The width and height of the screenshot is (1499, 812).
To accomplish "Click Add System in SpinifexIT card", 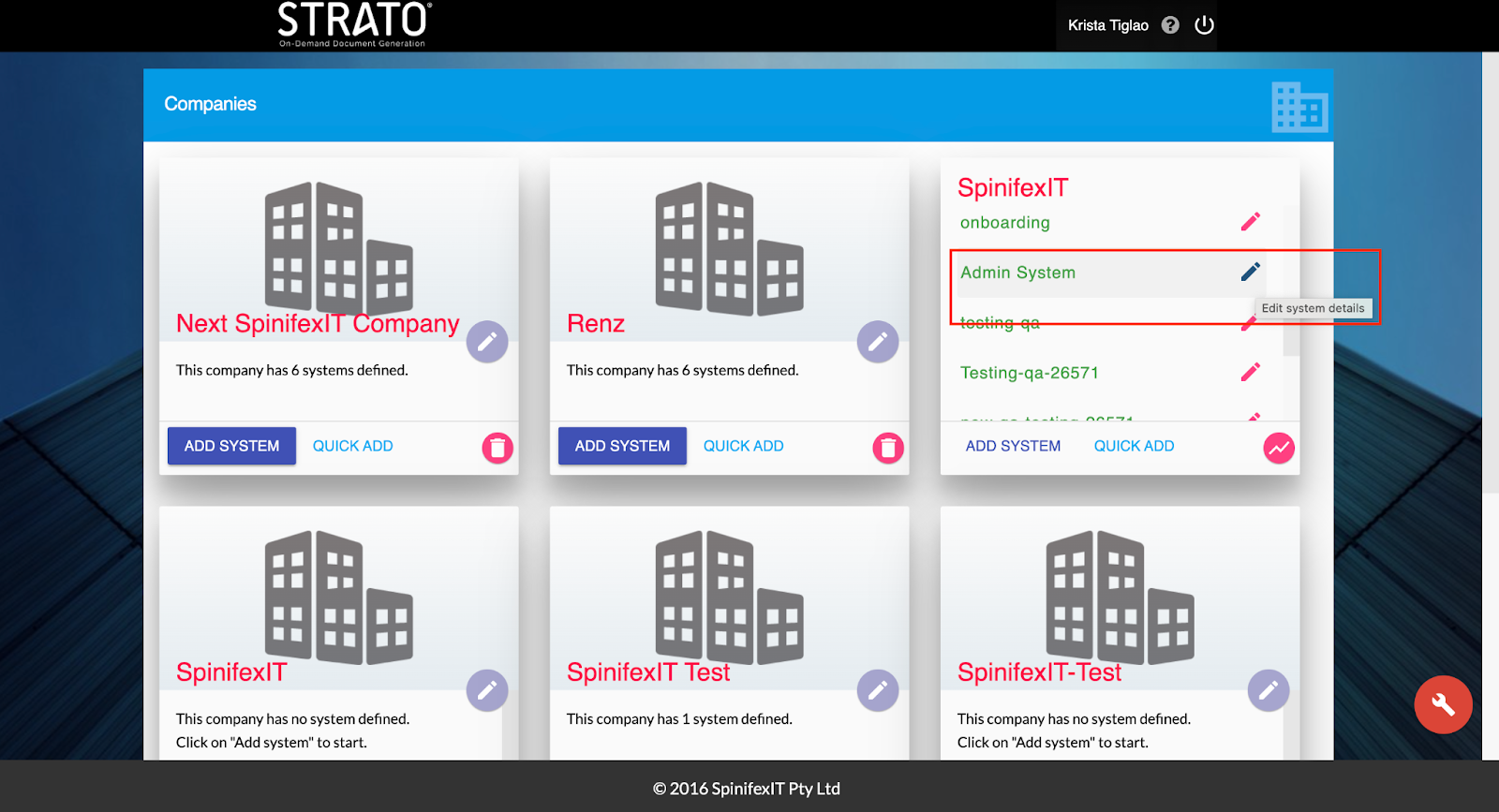I will tap(1013, 446).
